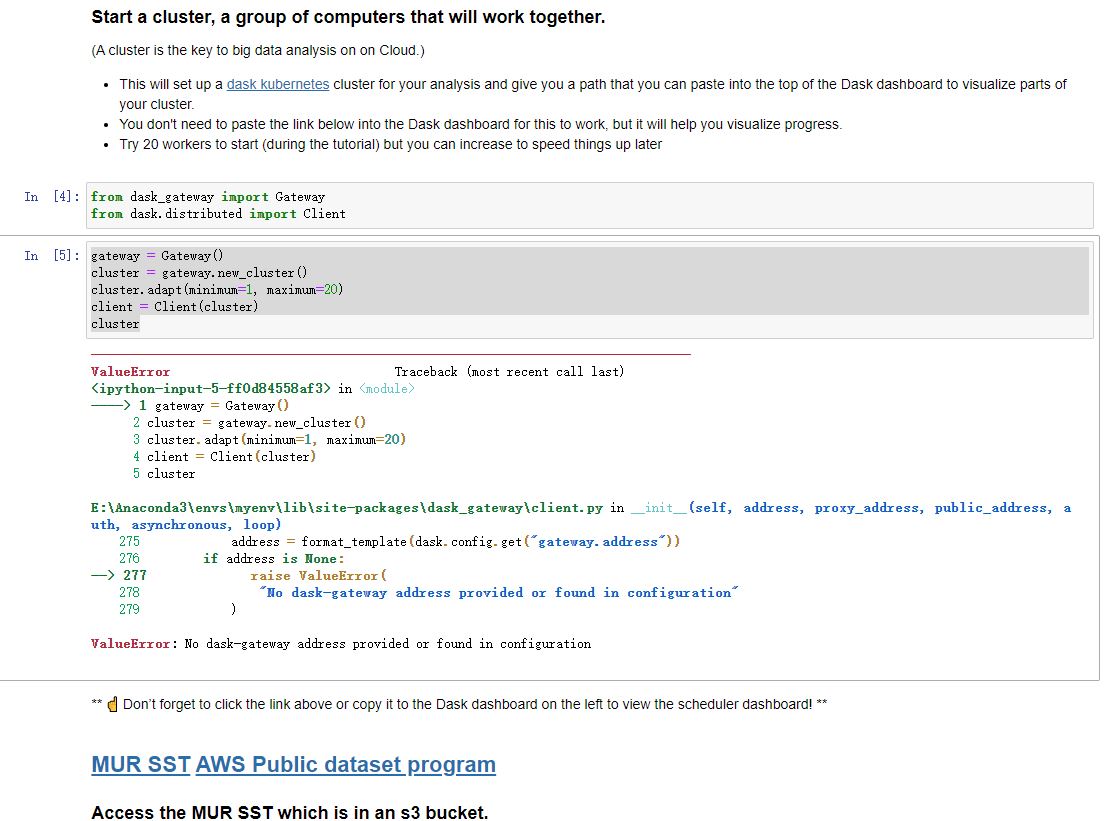Screen dimensions: 1109x821
Task: Click the gateway = Gateway() code line
Action: 157,256
